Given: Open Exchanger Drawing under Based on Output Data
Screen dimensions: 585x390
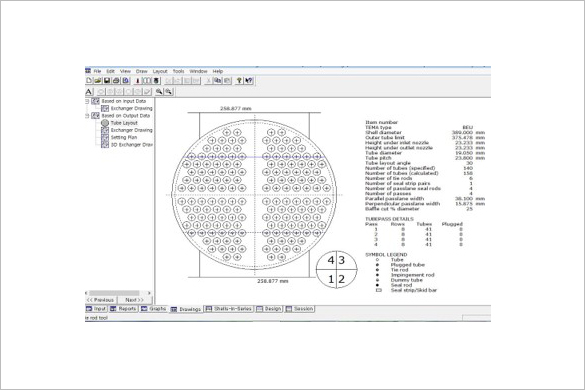Looking at the screenshot, I should 131,130.
